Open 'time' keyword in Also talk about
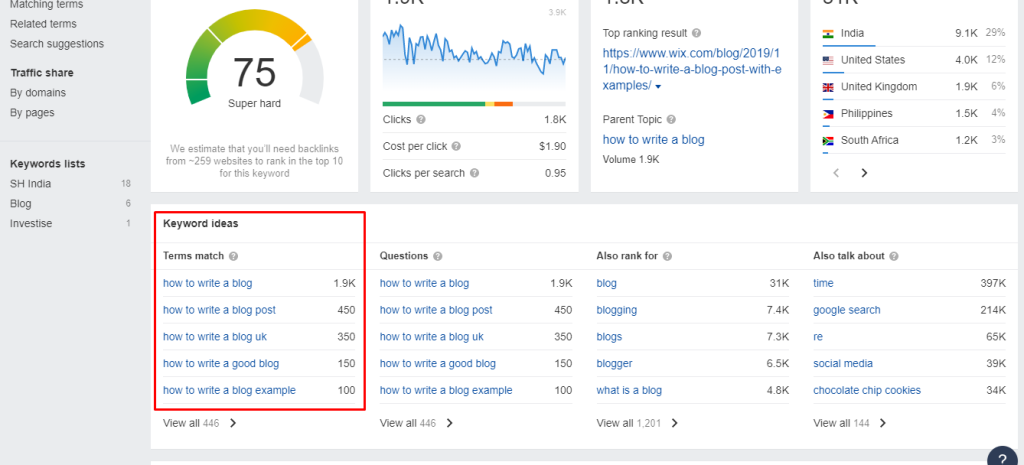 coord(823,283)
